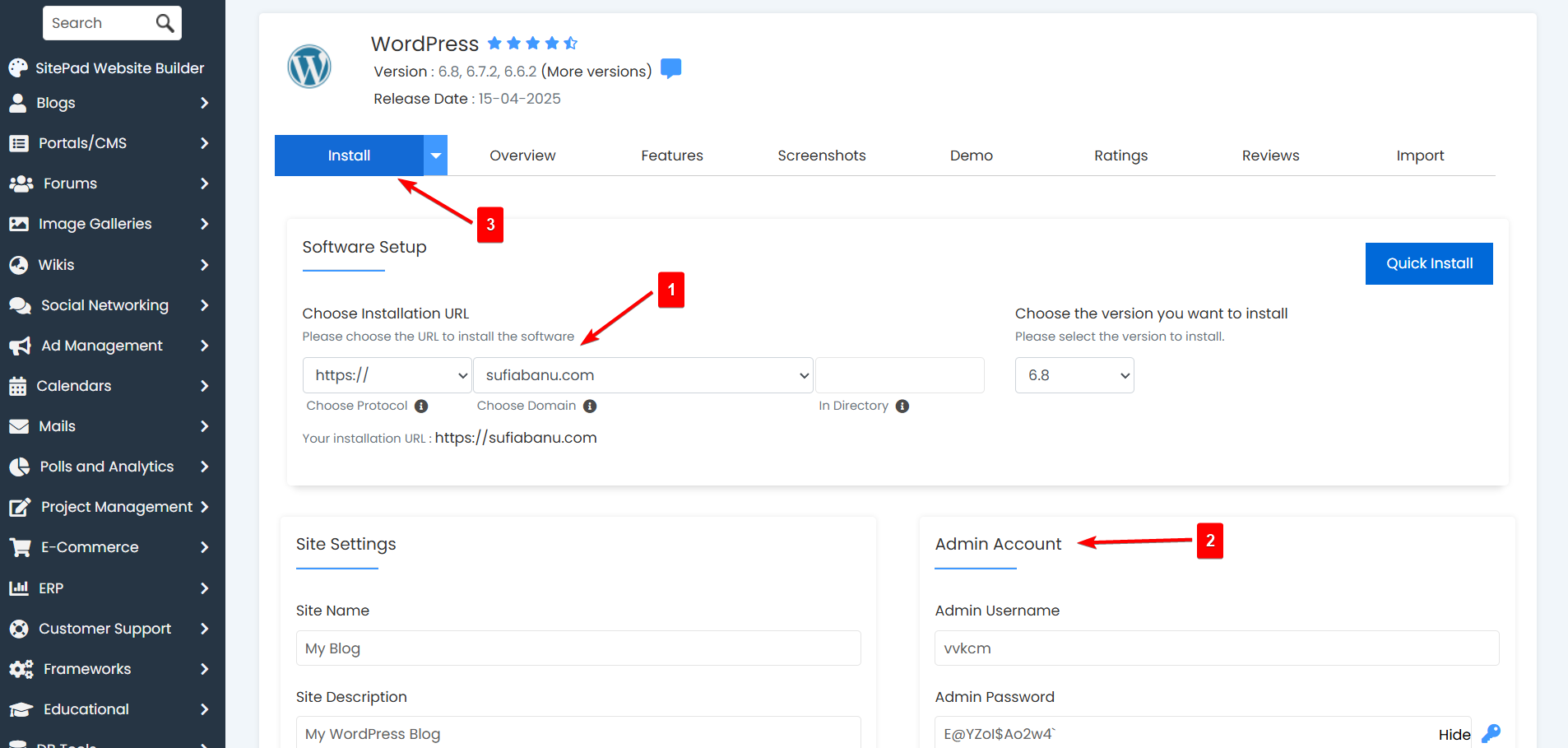1568x748 pixels.
Task: Click the installation URL text https://sufiabanu.com
Action: coord(516,438)
